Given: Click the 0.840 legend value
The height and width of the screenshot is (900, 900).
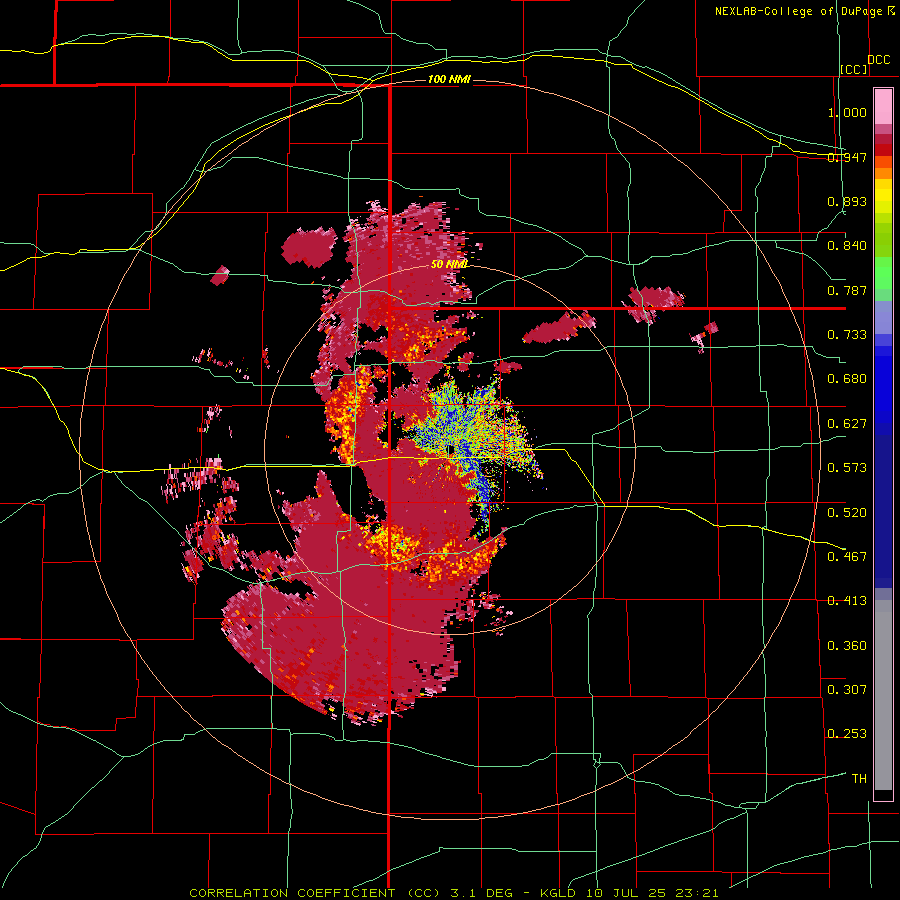Looking at the screenshot, I should pyautogui.click(x=847, y=246).
